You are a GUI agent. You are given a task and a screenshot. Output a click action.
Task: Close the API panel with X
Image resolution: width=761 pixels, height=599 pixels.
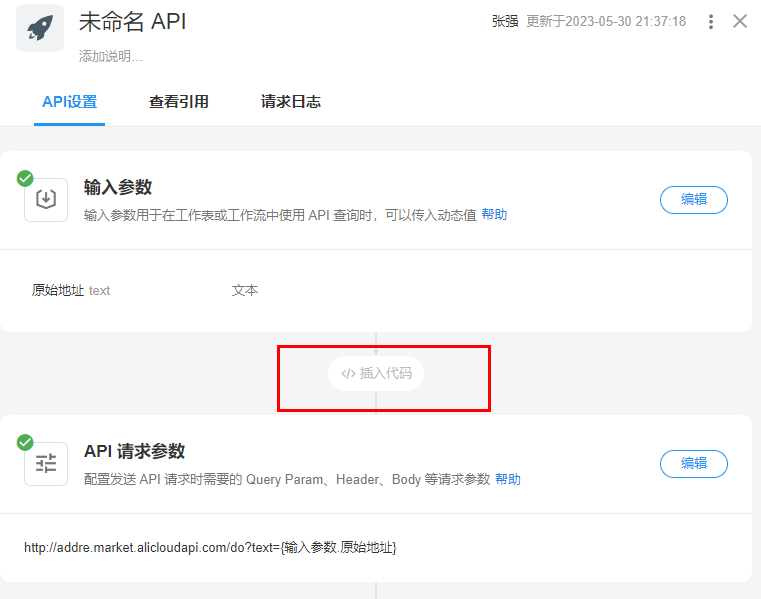tap(740, 21)
